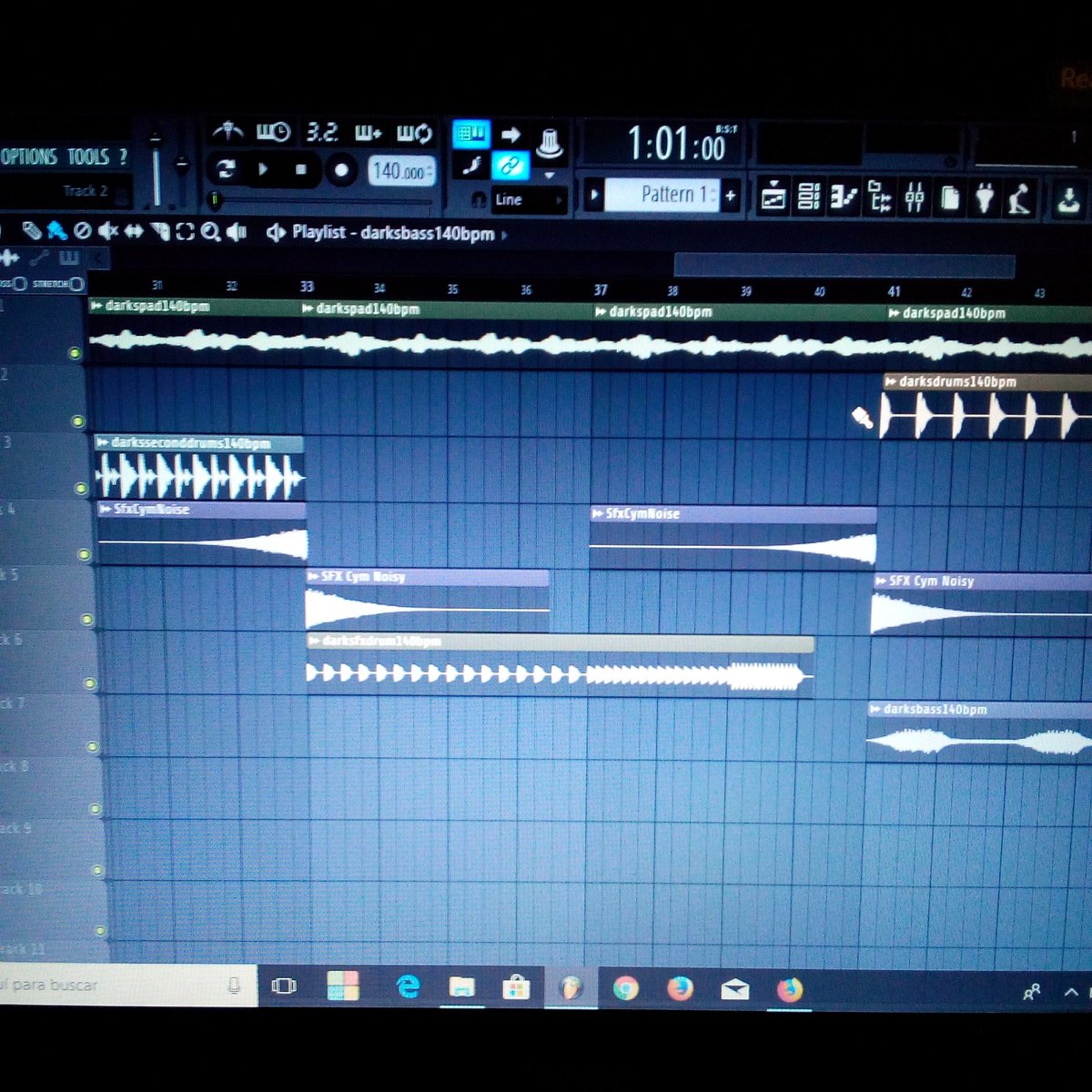Click the 1:01:00 time display
This screenshot has height=1092, width=1092.
click(x=676, y=145)
